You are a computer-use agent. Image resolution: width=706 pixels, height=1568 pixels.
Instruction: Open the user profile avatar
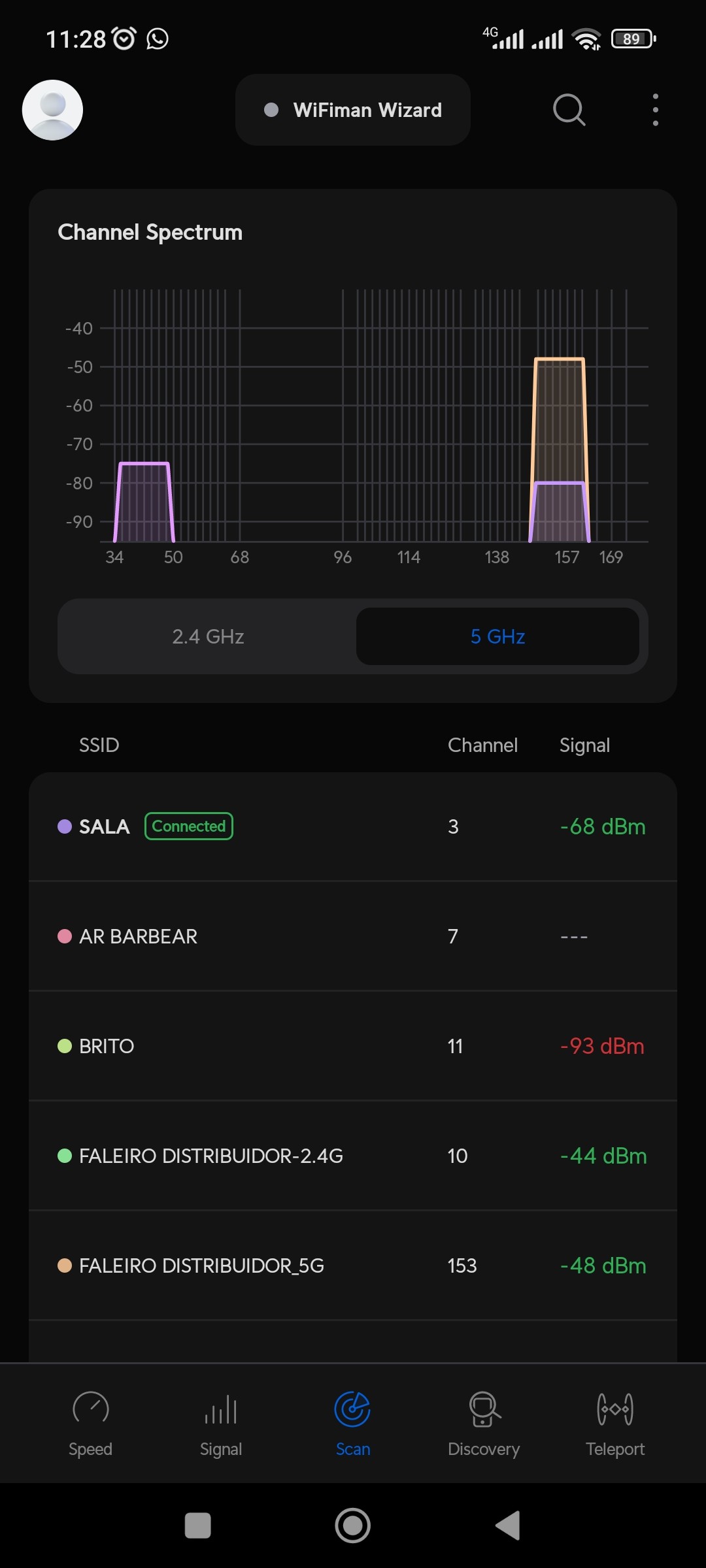pos(52,110)
